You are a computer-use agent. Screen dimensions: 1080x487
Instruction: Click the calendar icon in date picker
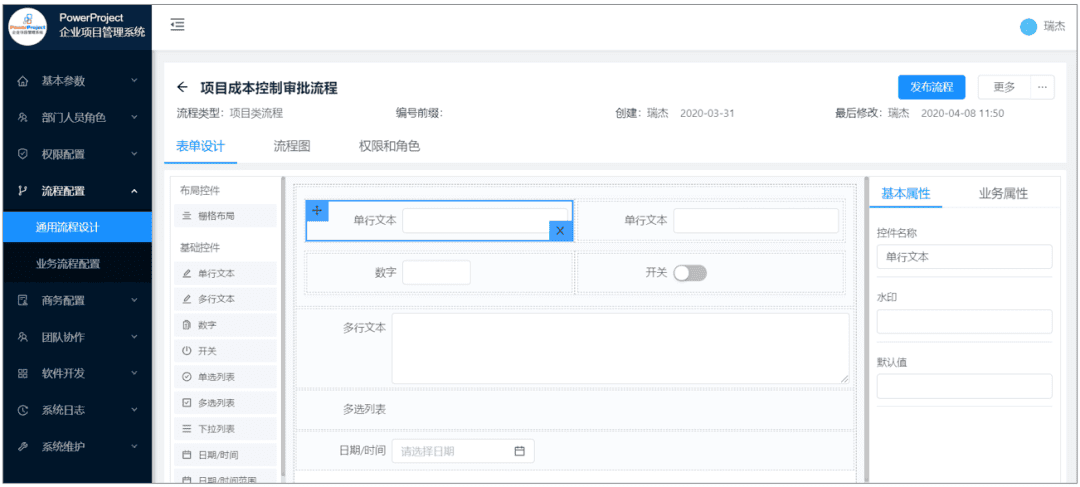pos(520,451)
